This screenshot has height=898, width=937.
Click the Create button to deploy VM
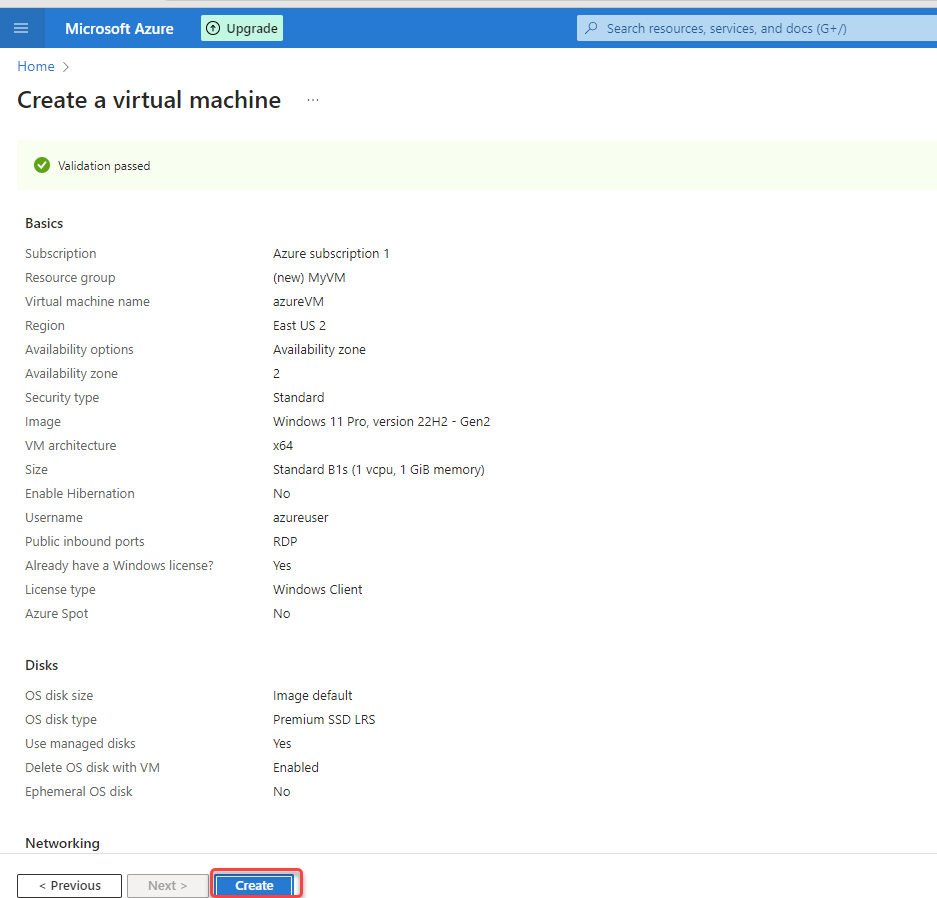click(x=254, y=885)
